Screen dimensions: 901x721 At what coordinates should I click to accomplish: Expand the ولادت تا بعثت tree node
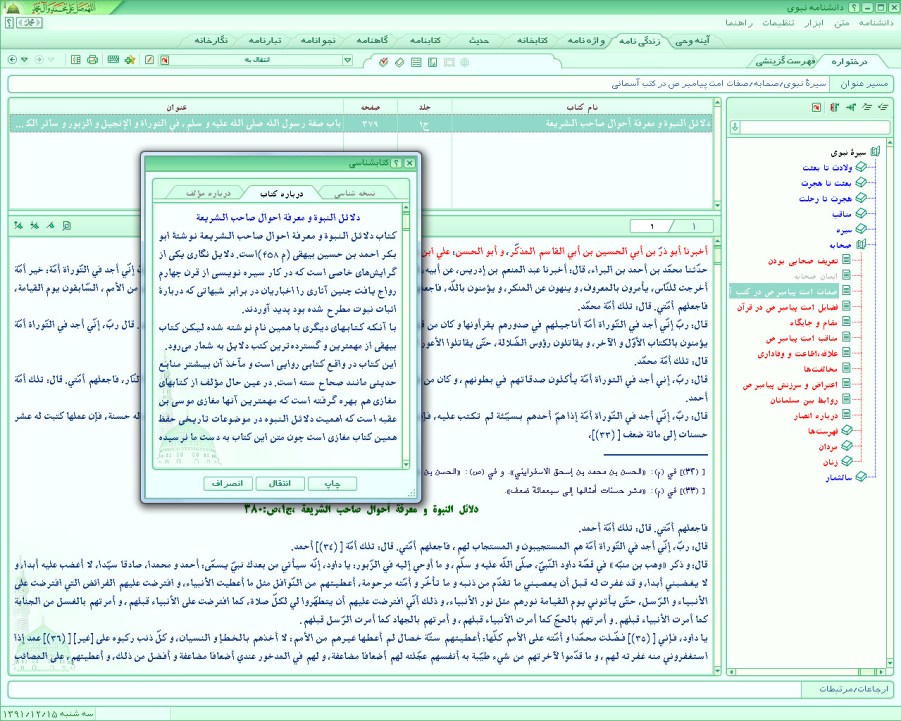click(x=861, y=167)
